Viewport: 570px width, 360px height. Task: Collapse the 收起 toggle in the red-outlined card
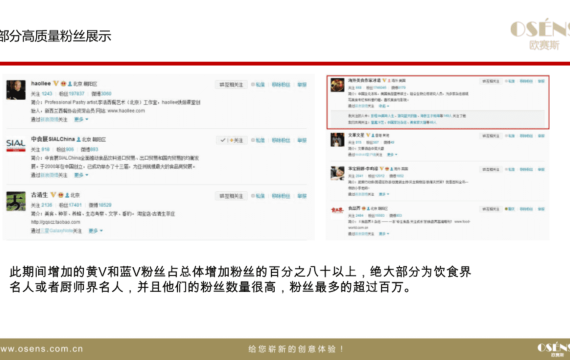point(384,106)
